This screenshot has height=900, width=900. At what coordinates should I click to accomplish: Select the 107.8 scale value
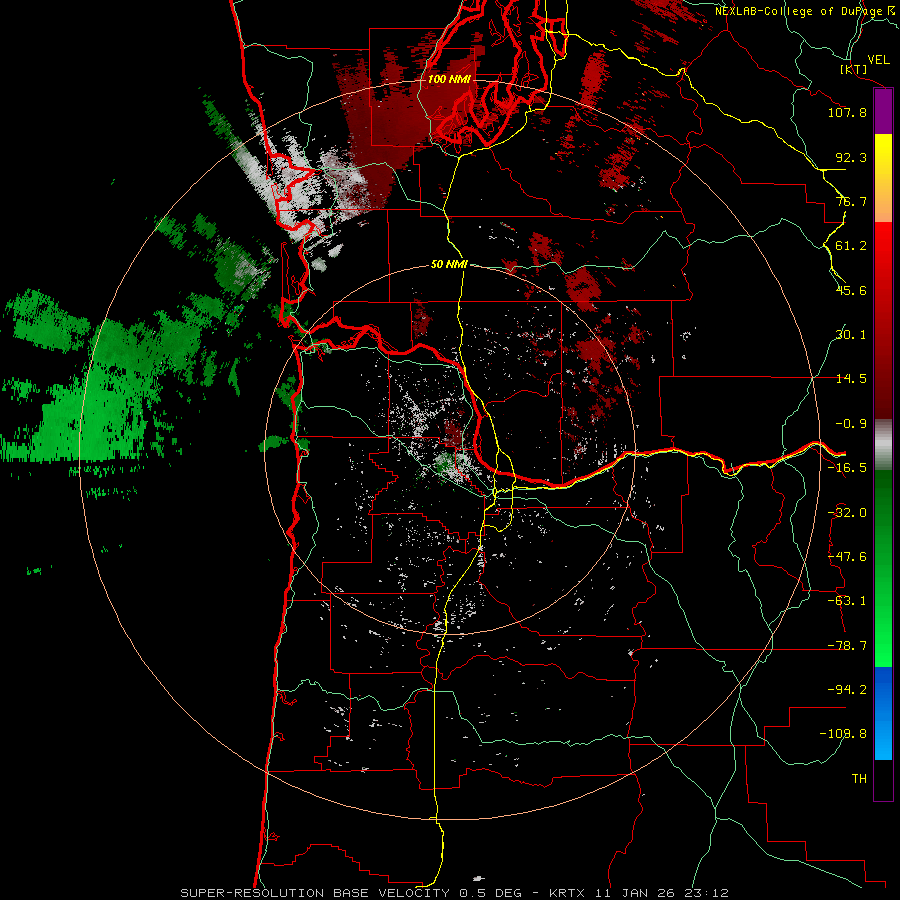(x=847, y=112)
